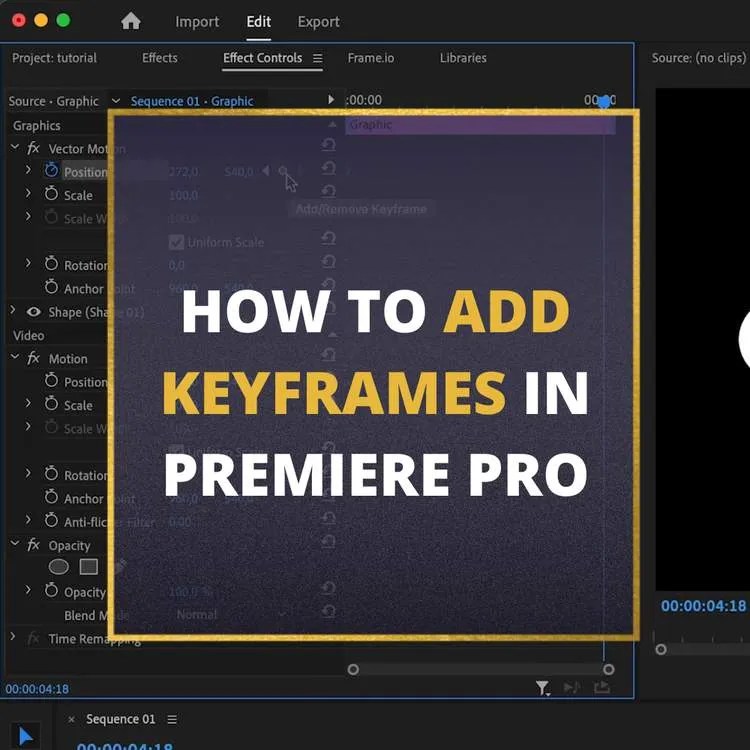The height and width of the screenshot is (750, 750).
Task: Click the dimmed play-audio icon in Effect Controls
Action: (x=572, y=688)
